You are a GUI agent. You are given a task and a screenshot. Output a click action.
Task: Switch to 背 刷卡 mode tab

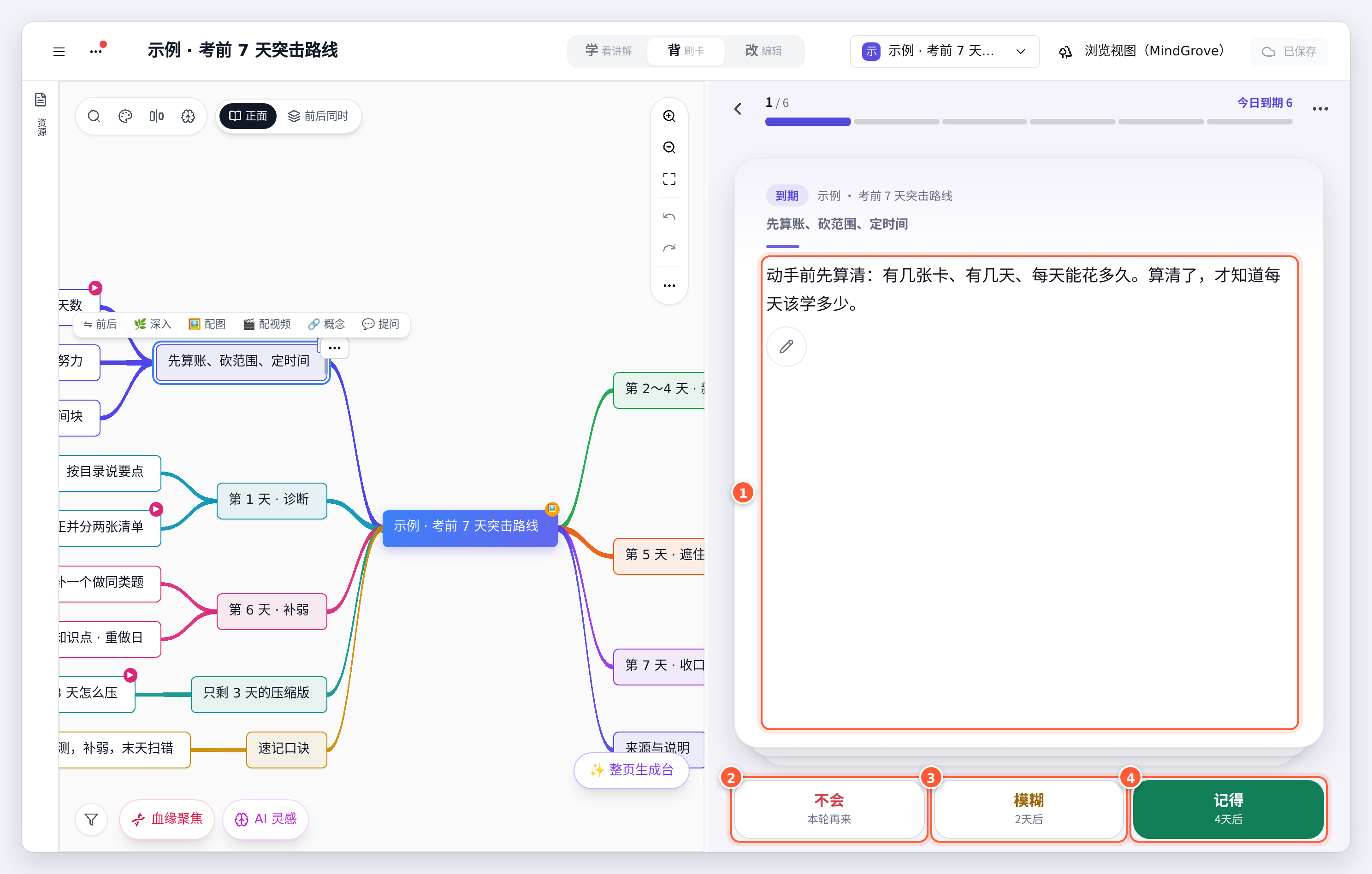pos(686,51)
